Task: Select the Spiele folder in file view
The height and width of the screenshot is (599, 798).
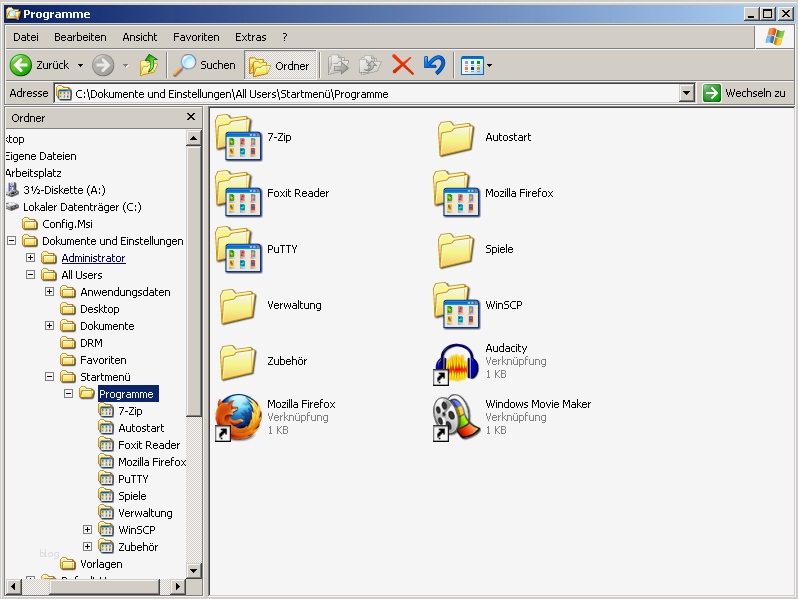Action: pos(456,249)
